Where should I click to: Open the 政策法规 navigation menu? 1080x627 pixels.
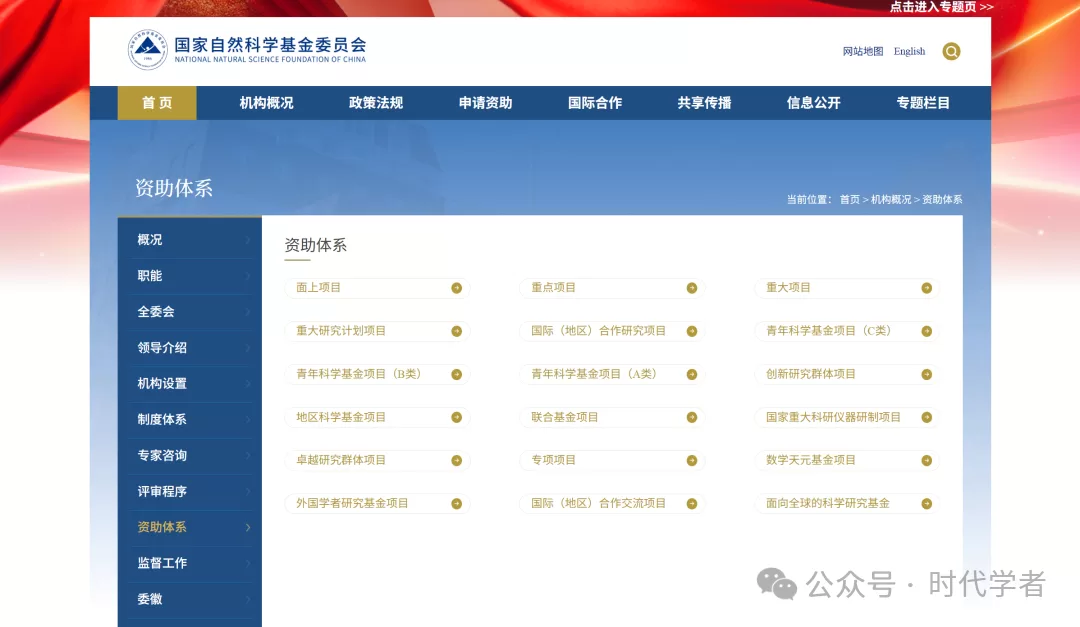coord(376,103)
